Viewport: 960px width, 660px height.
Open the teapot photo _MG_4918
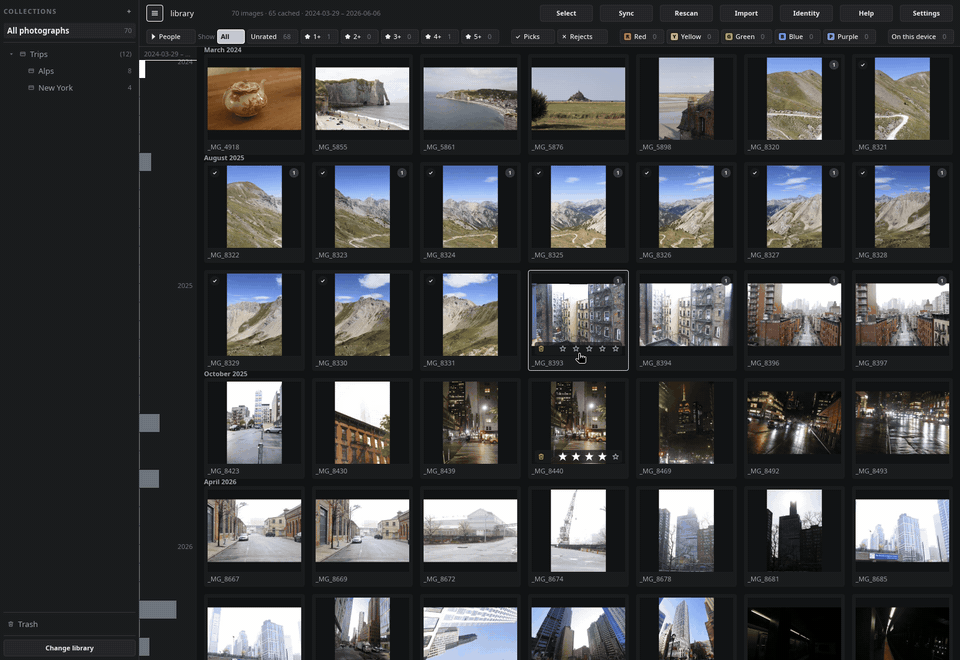coord(254,99)
